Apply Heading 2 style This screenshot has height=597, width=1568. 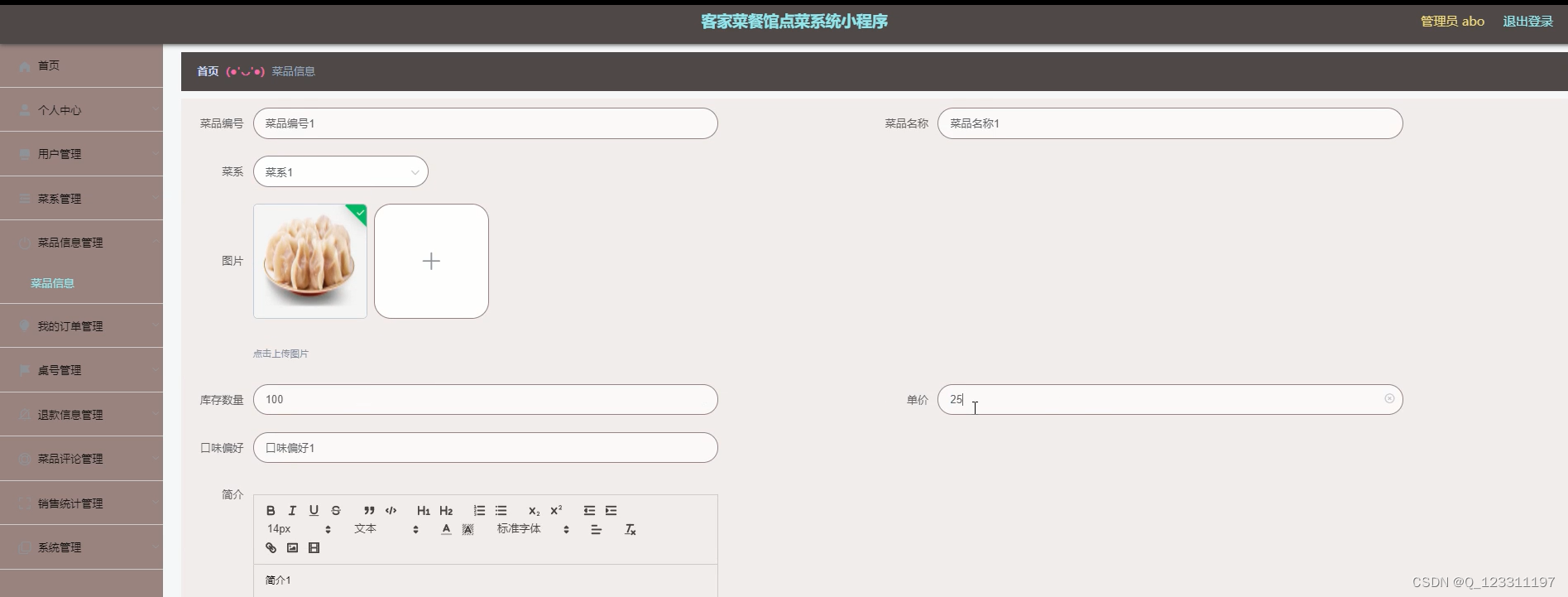tap(446, 511)
